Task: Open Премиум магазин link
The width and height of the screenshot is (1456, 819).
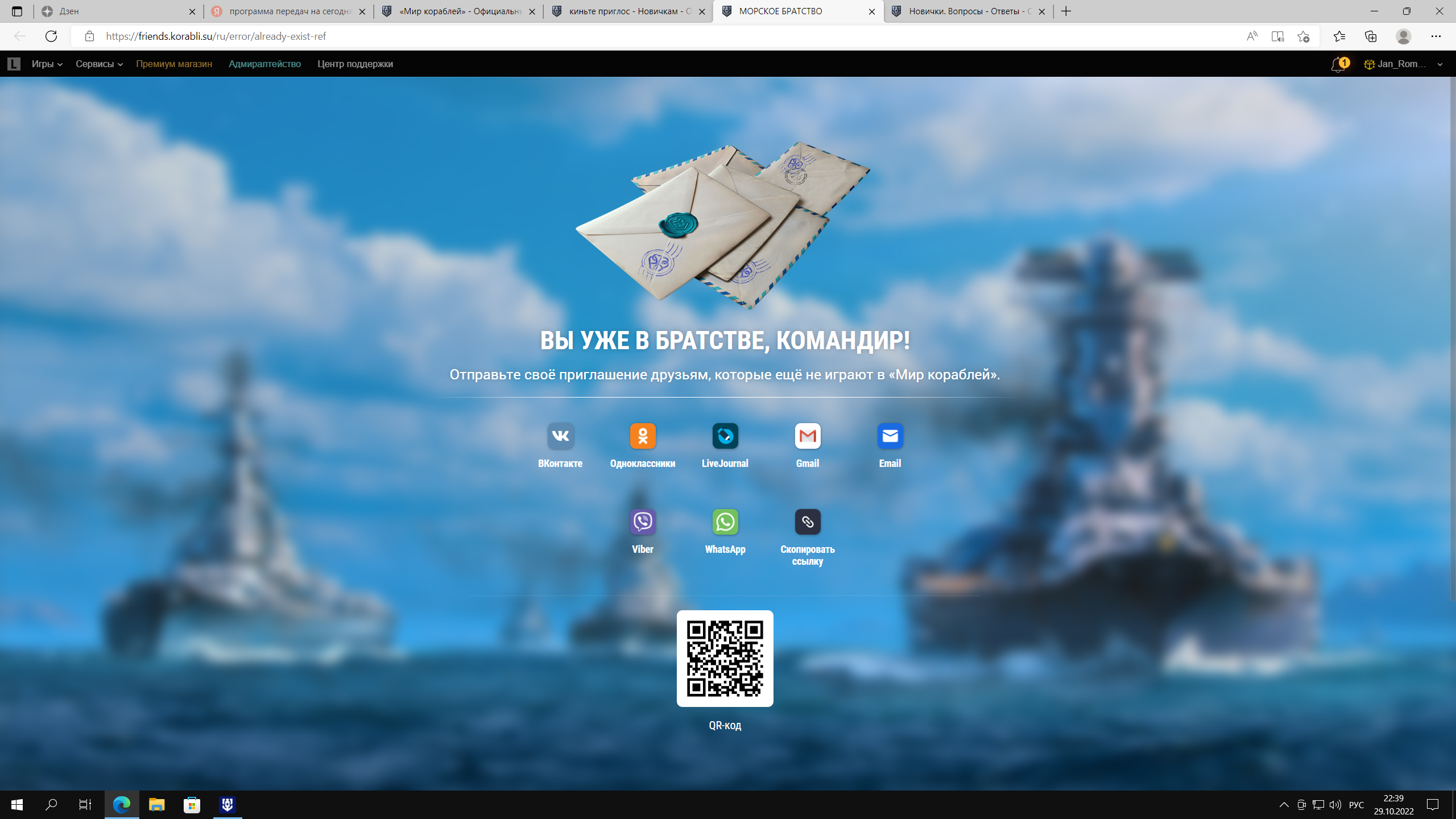Action: tap(174, 64)
